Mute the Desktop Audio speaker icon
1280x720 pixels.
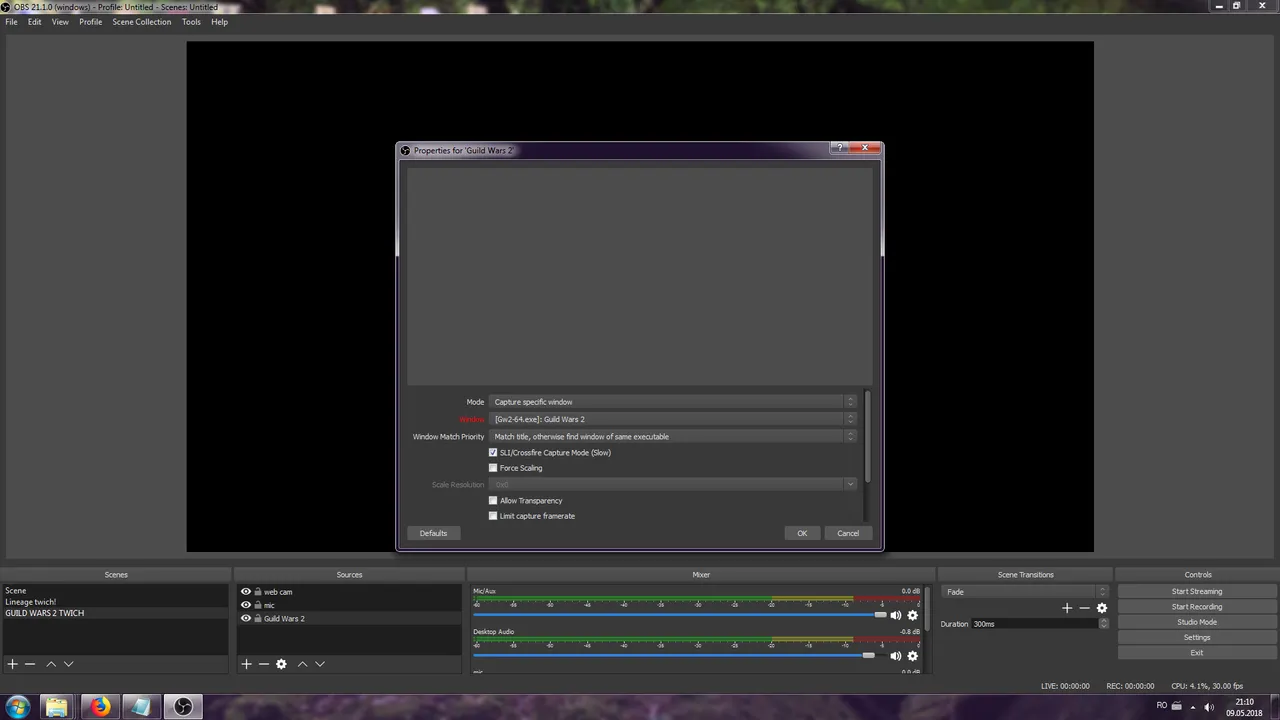[896, 656]
